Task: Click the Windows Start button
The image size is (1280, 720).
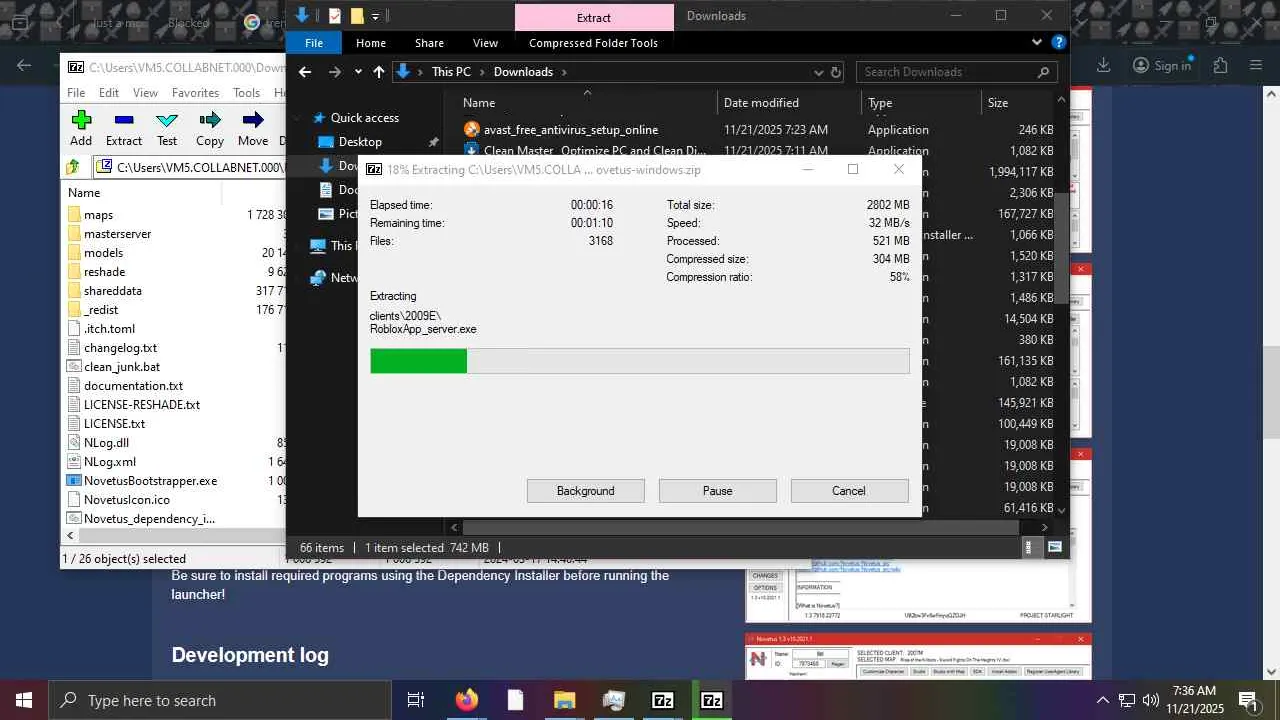Action: click(24, 700)
